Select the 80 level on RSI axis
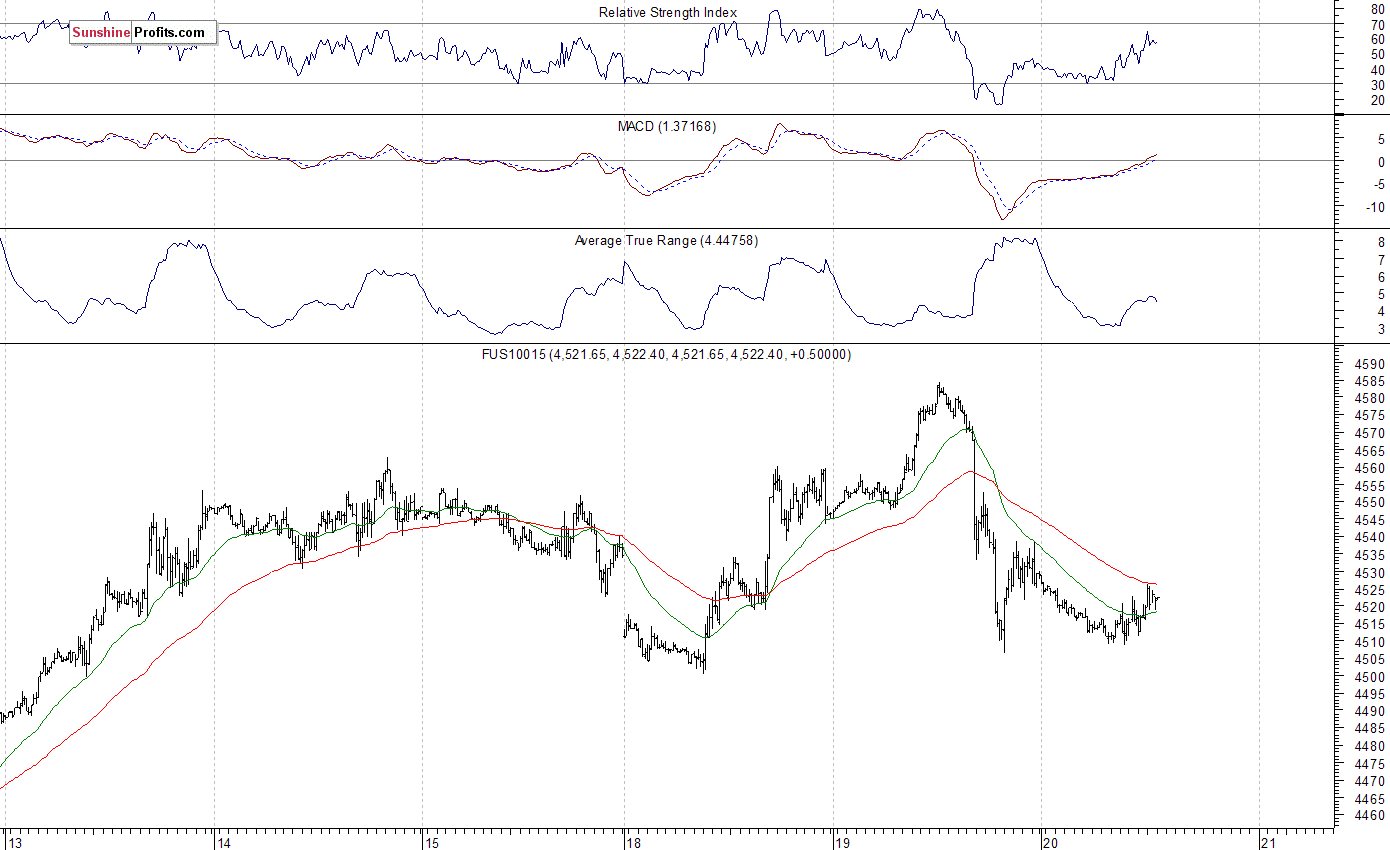This screenshot has height=850, width=1390. pyautogui.click(x=1378, y=8)
